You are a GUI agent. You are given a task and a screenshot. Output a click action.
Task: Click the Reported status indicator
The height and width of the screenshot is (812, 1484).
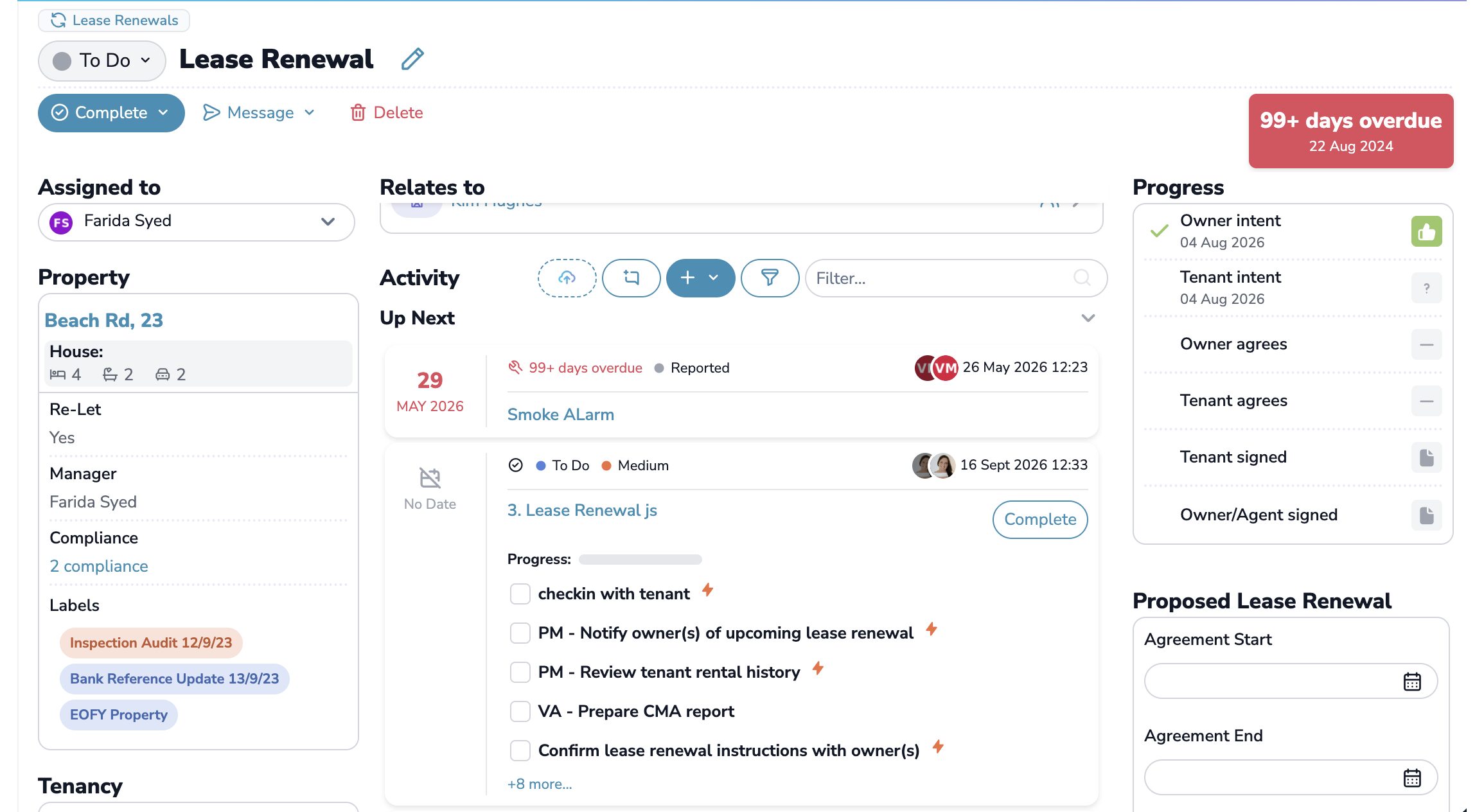click(692, 367)
